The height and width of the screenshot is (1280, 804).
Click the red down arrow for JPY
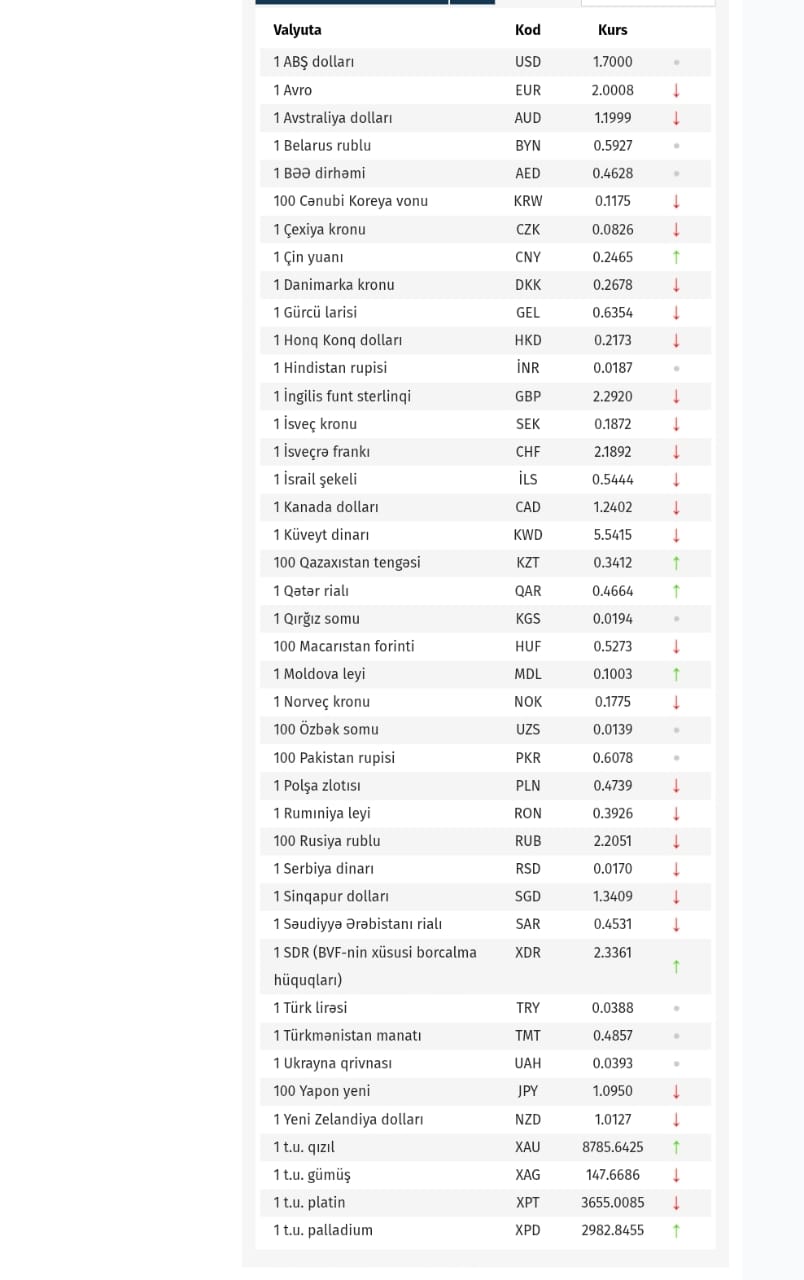pos(676,1091)
